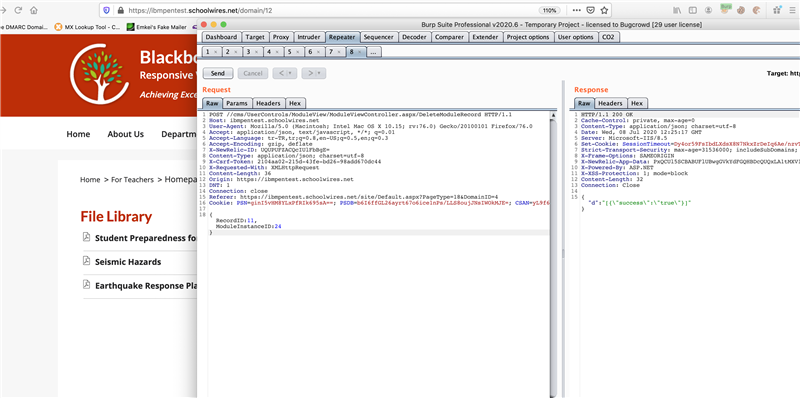Switch to Burp Target tab

coord(255,37)
